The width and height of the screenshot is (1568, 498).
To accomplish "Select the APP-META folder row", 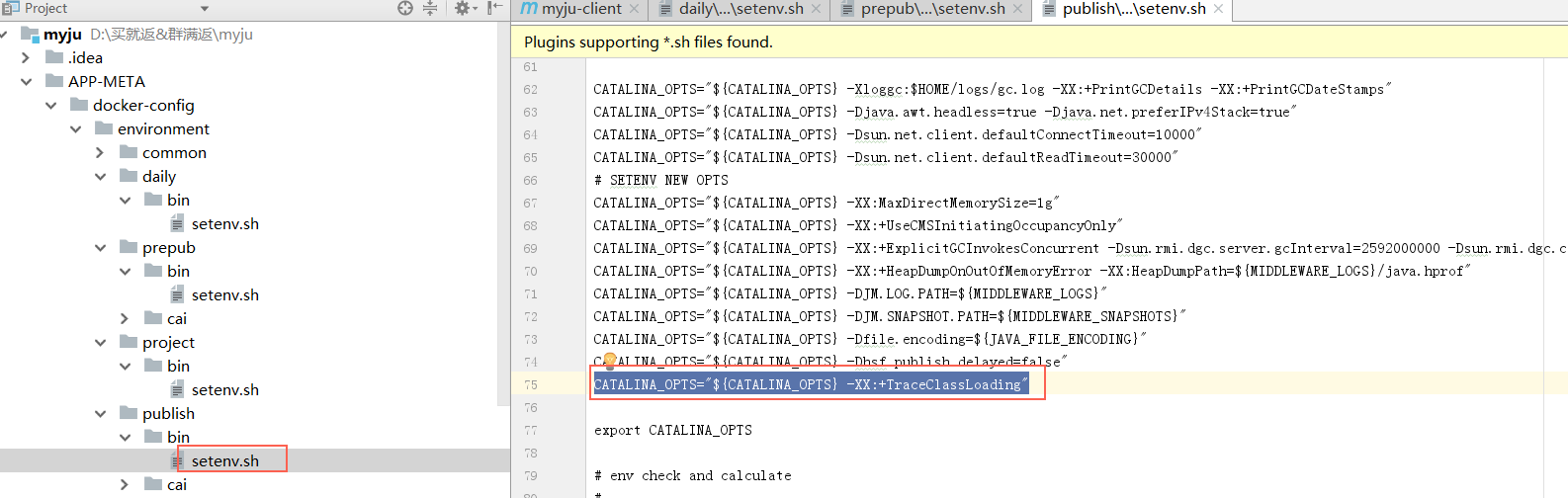I will pos(96,81).
